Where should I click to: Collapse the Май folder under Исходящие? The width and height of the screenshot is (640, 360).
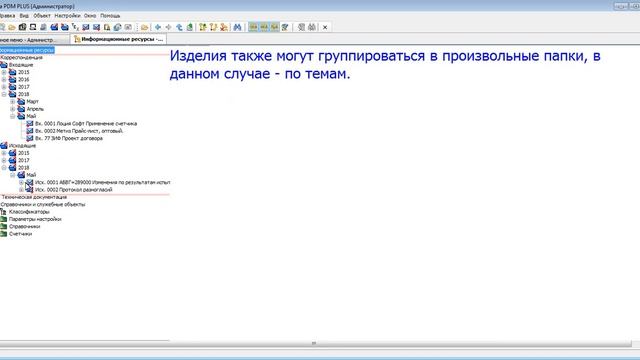tap(13, 175)
